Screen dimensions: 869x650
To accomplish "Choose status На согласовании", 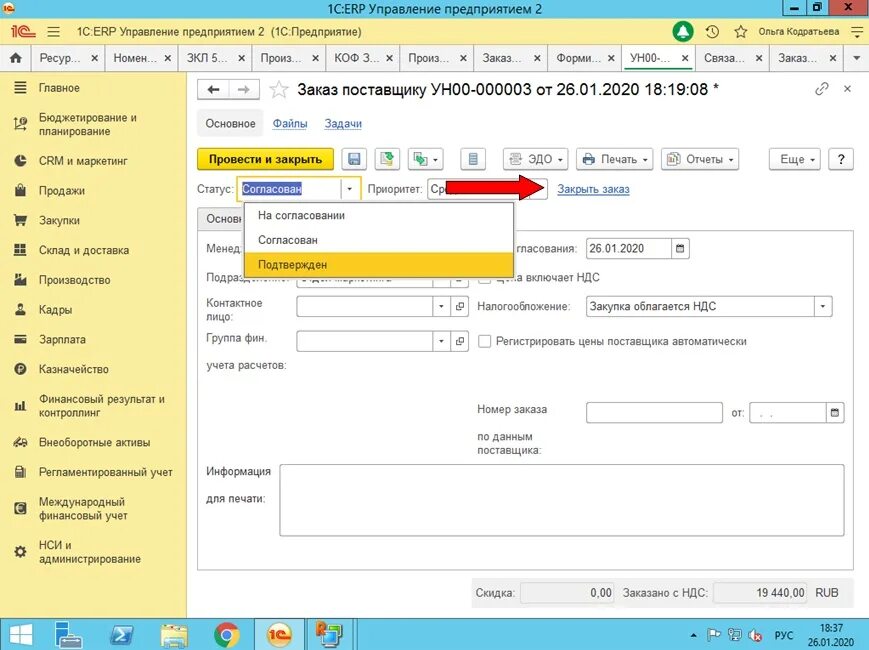I will [379, 216].
